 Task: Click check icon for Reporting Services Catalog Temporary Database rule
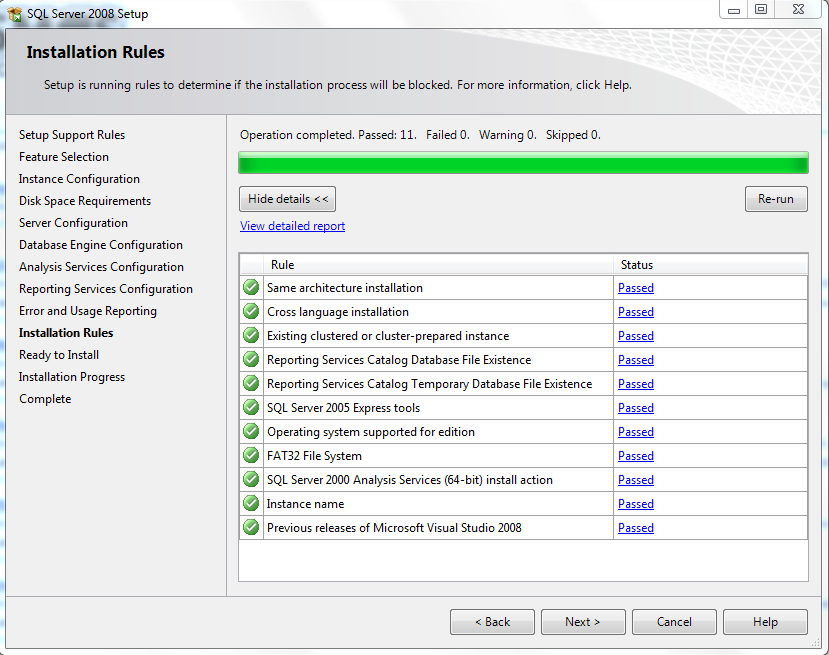[x=251, y=383]
